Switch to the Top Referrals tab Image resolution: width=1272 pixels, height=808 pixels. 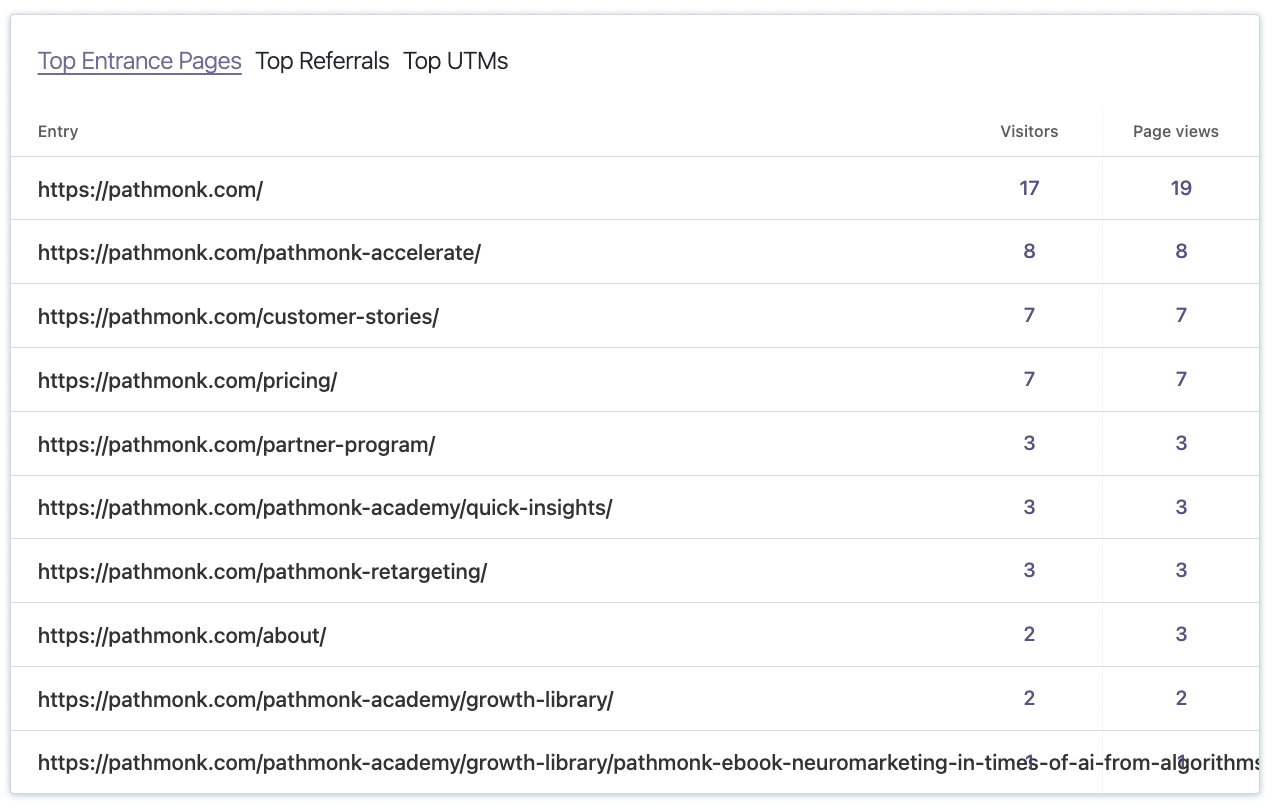[322, 61]
